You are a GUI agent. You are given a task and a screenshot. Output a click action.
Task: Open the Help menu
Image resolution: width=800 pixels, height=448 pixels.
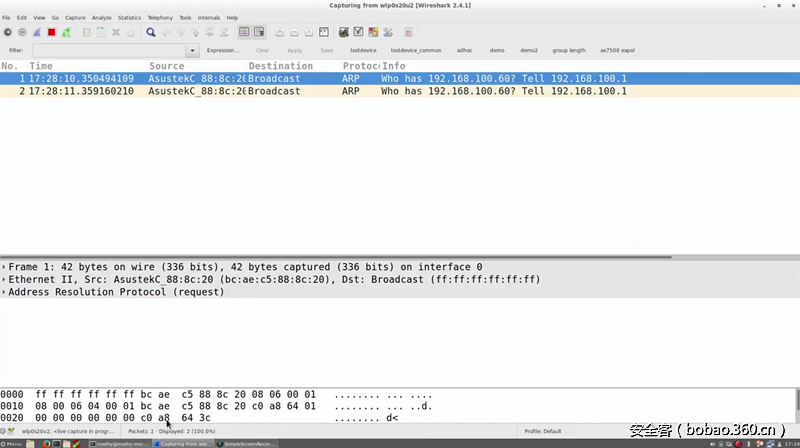232,17
